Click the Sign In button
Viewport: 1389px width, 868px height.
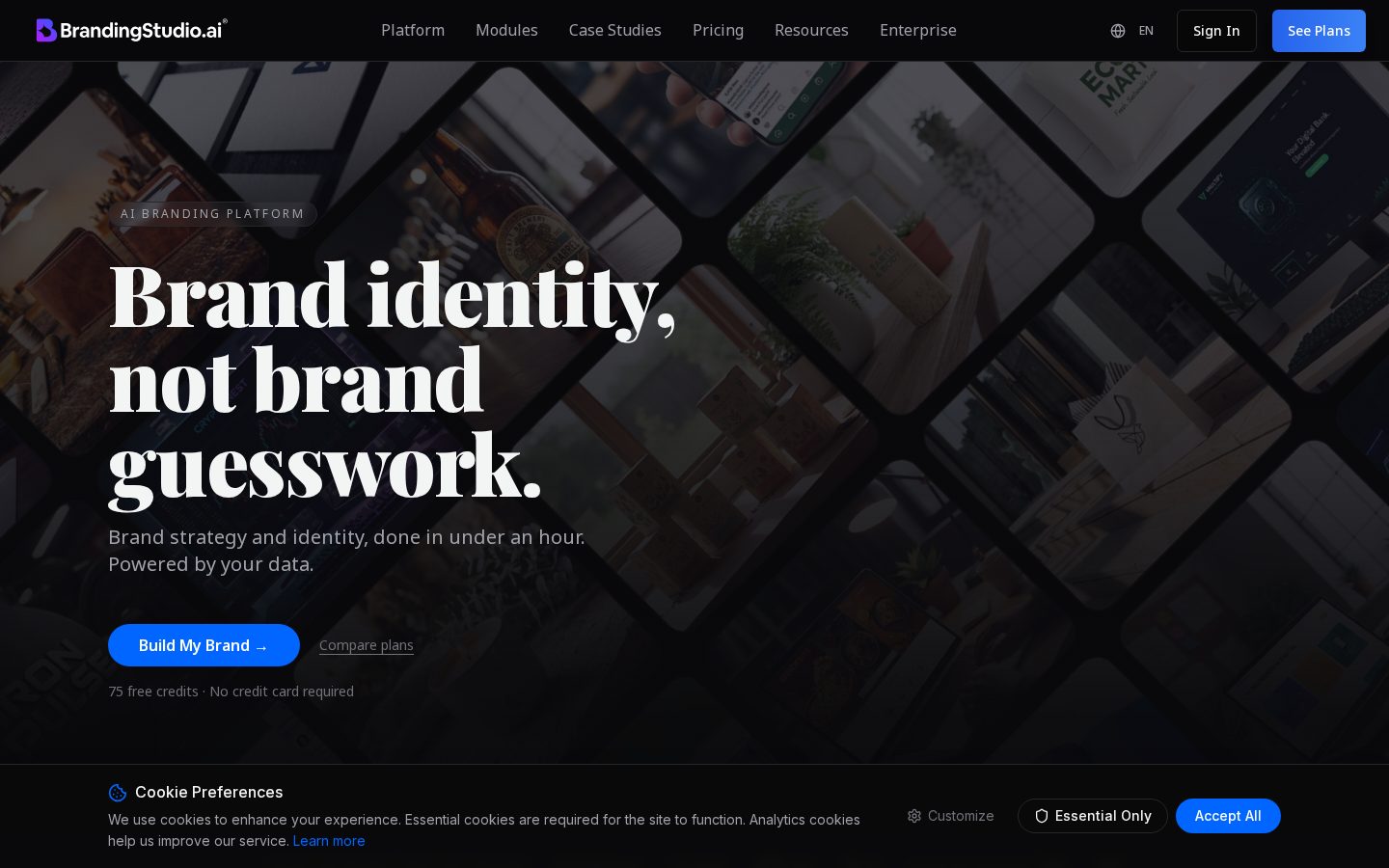tap(1216, 31)
